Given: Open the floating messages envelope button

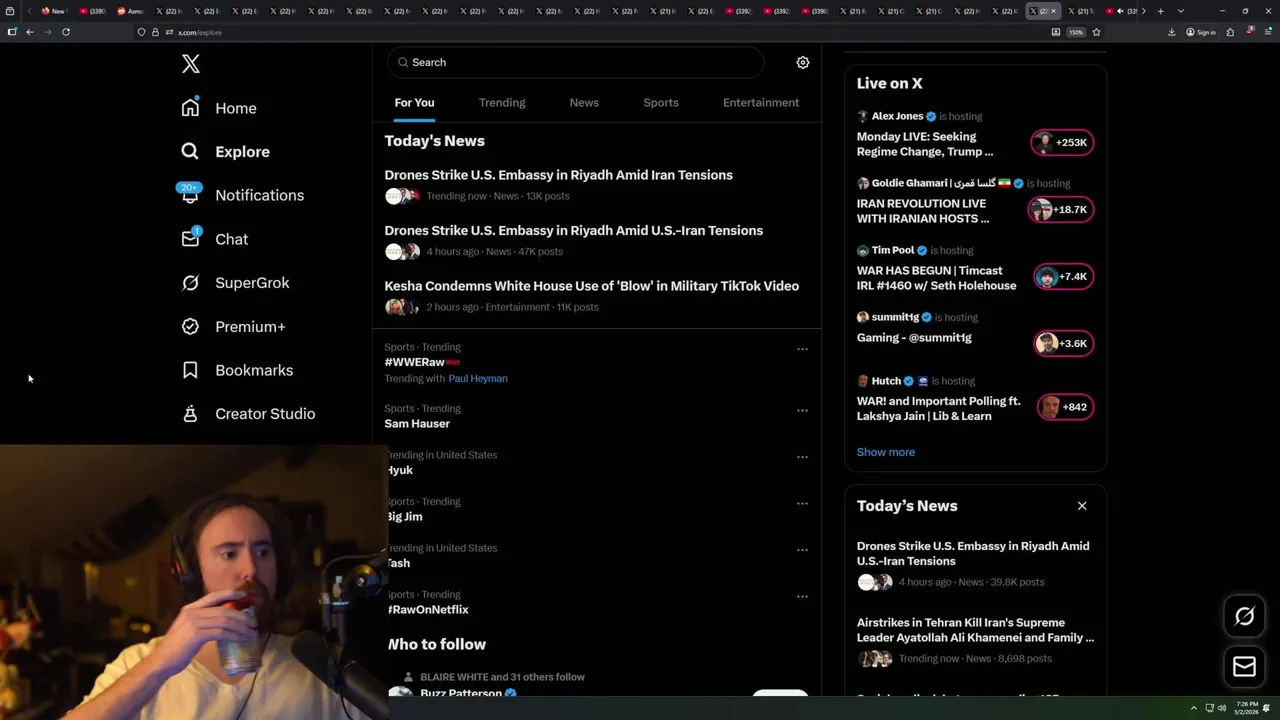Looking at the screenshot, I should (x=1244, y=667).
